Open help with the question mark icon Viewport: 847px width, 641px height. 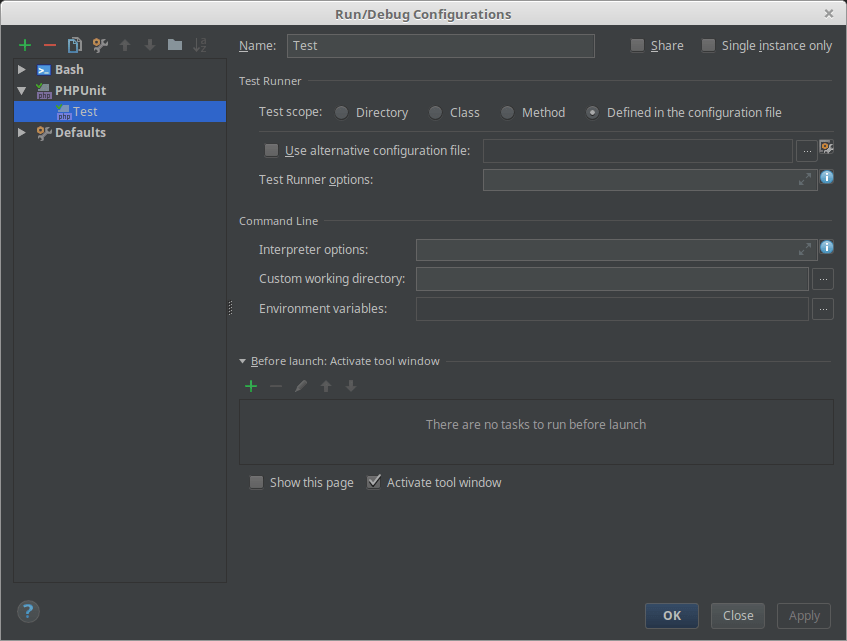tap(28, 611)
